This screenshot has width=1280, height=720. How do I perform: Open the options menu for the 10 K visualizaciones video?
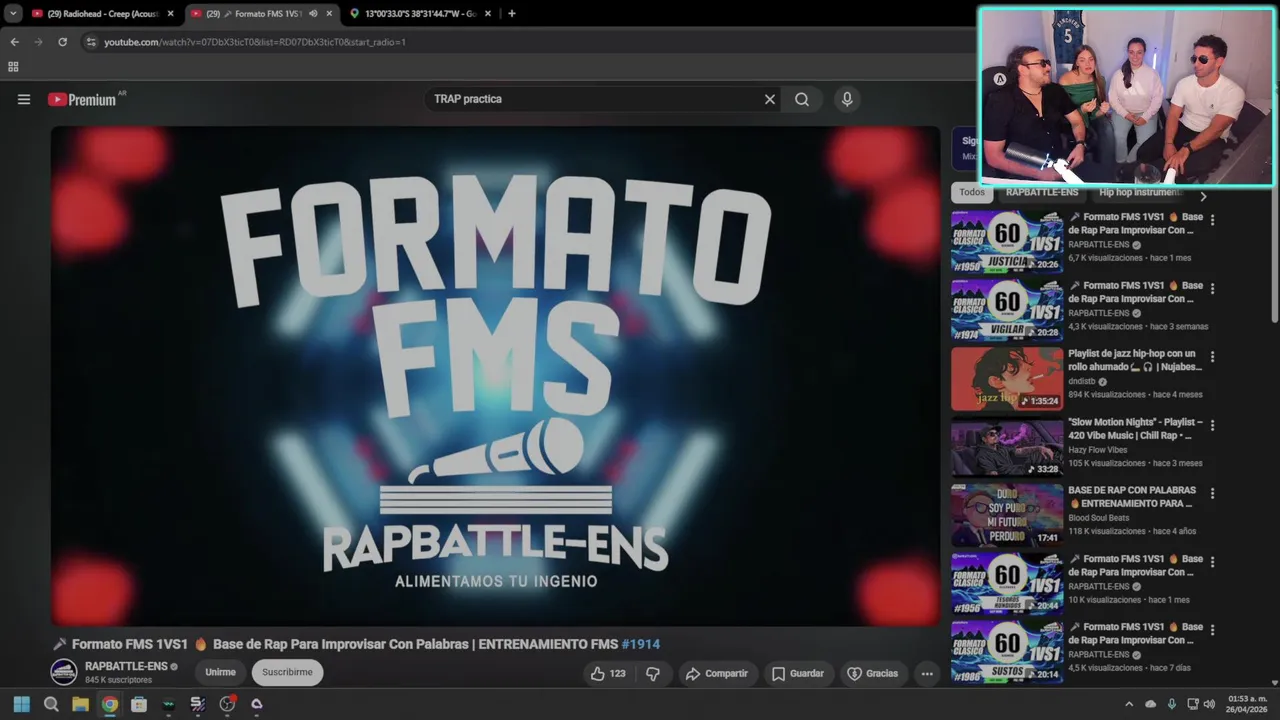[x=1212, y=562]
